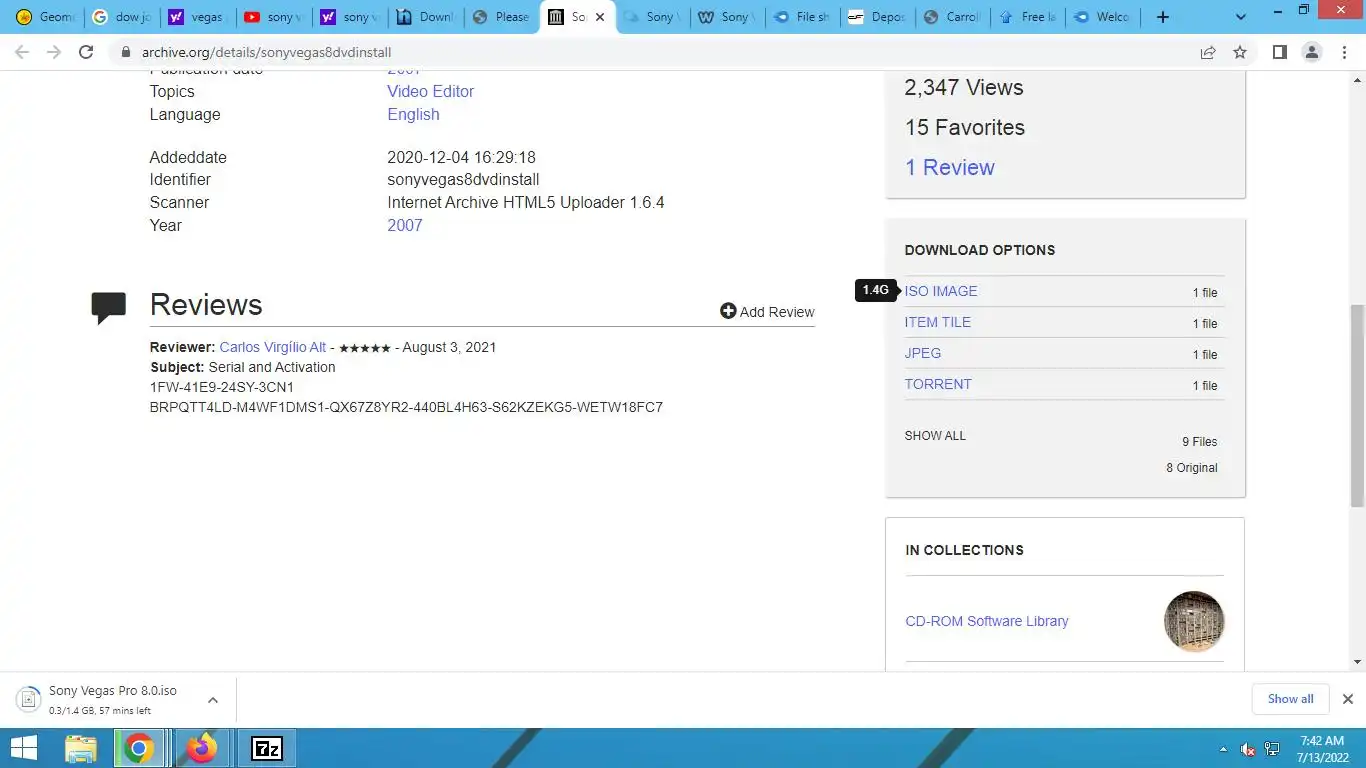Image resolution: width=1366 pixels, height=768 pixels.
Task: Download the ITEM TILE file
Action: 937,322
